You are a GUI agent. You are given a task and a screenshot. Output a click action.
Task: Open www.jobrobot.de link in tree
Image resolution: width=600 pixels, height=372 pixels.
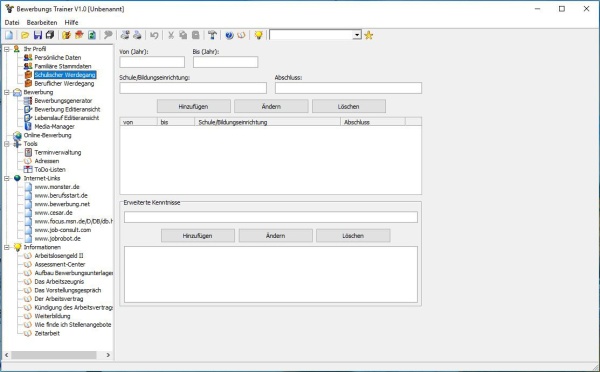57,238
